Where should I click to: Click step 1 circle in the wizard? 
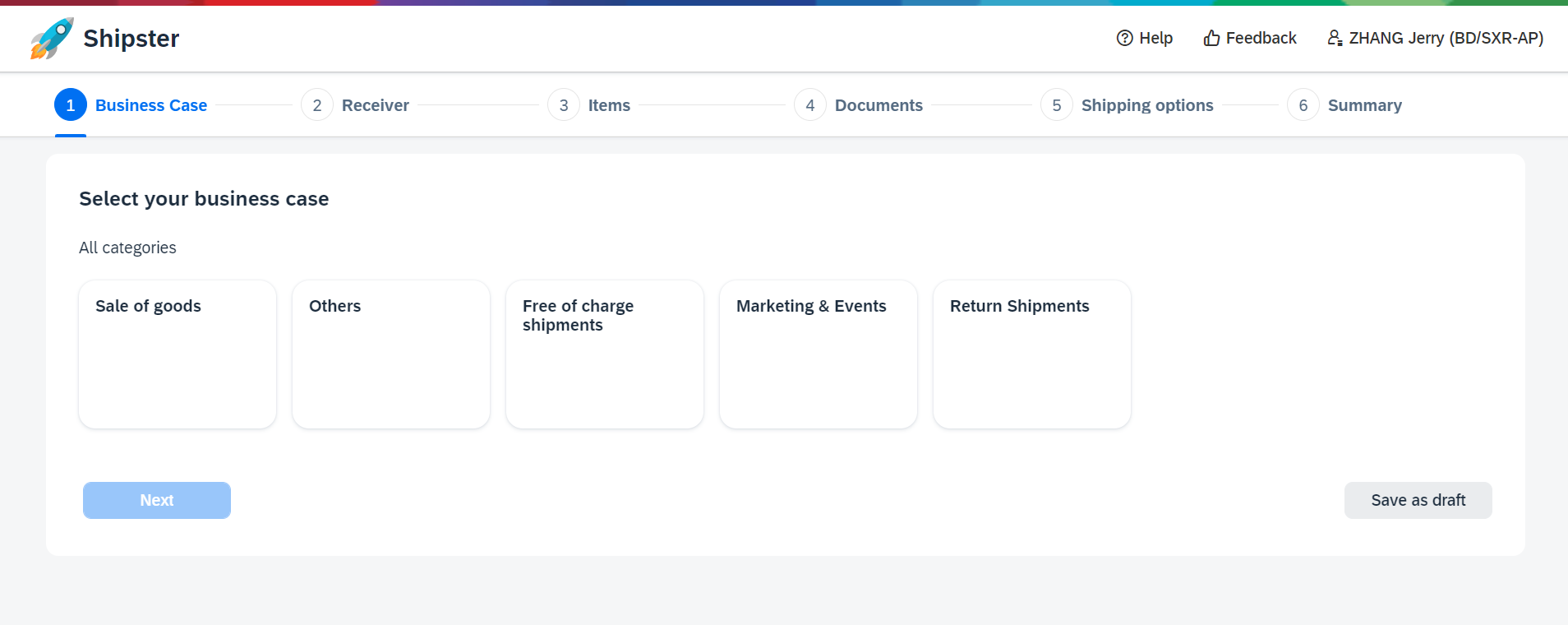71,105
